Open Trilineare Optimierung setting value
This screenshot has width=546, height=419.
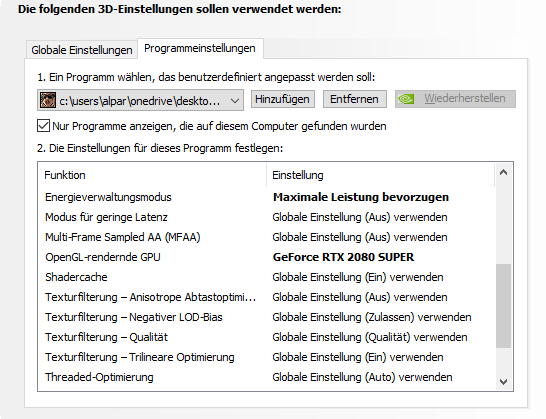tap(358, 357)
